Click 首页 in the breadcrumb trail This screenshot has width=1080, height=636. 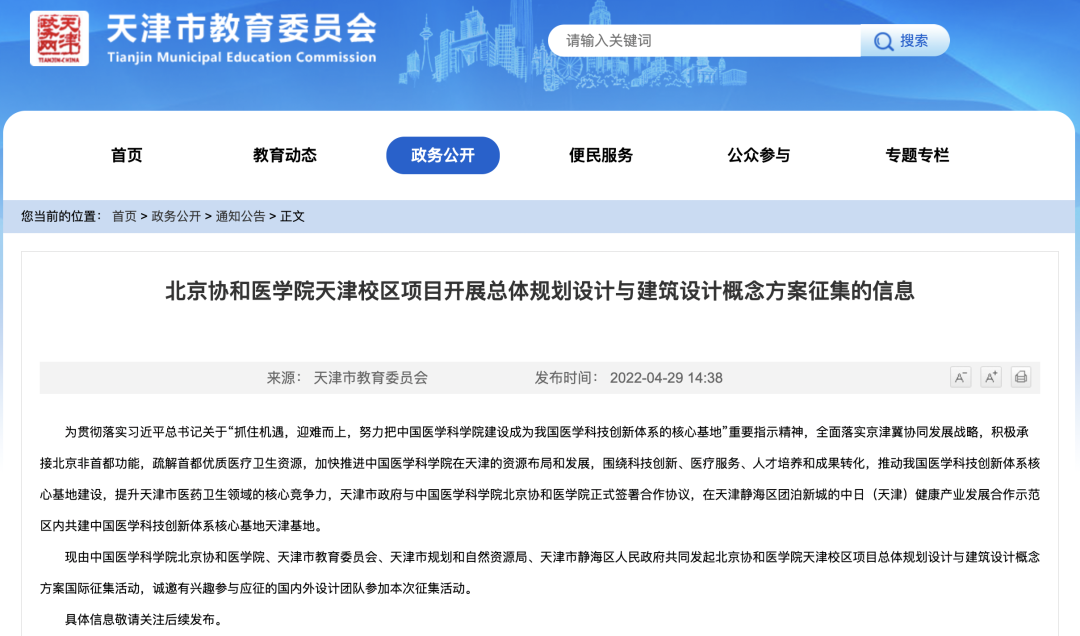(122, 213)
